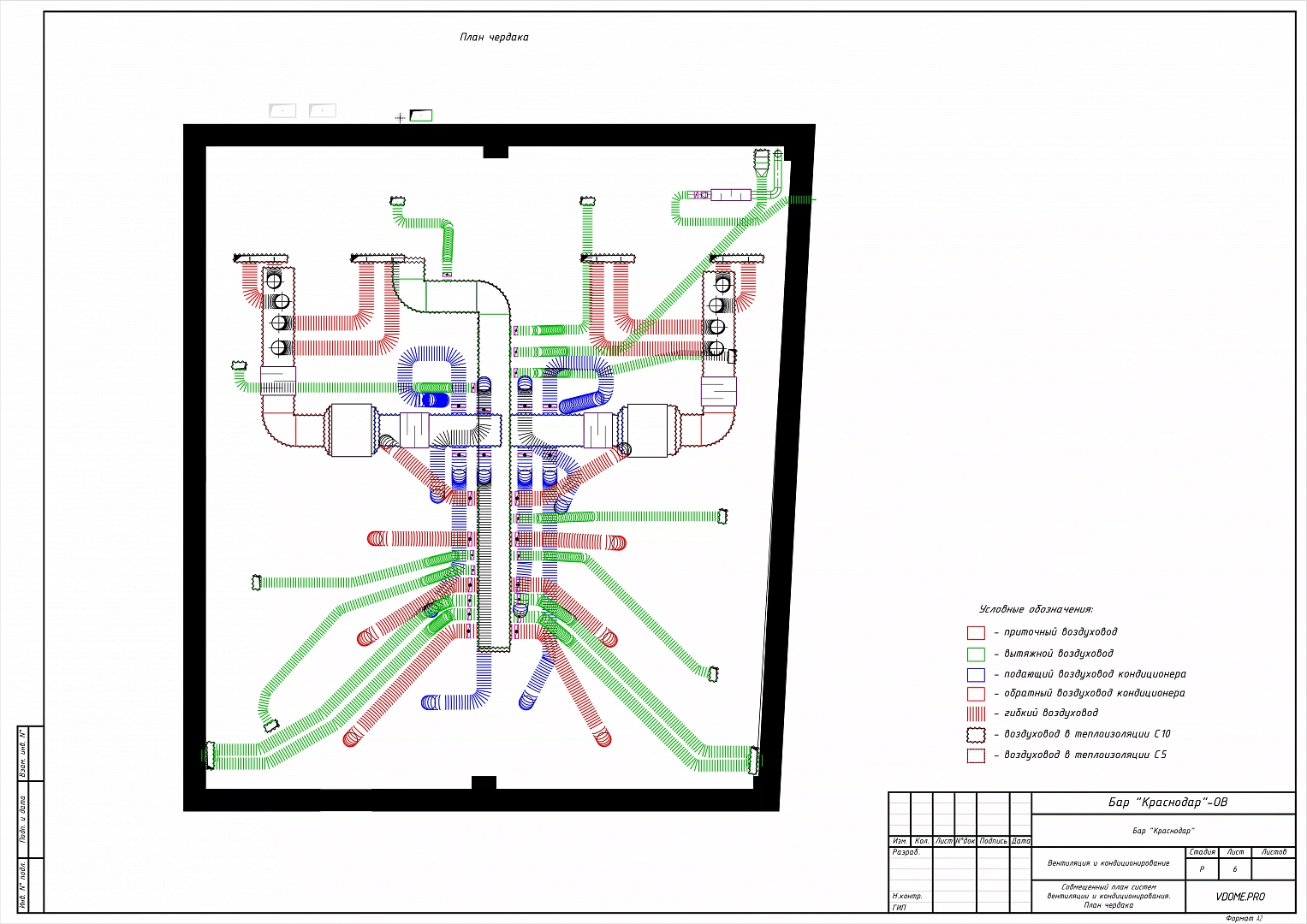Pick the 'обратный воздуховод кондиционера' legend swatch

click(x=976, y=694)
